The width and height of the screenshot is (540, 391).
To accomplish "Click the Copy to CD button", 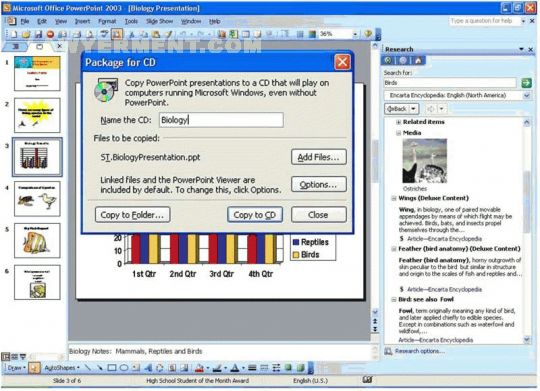I will tap(255, 215).
